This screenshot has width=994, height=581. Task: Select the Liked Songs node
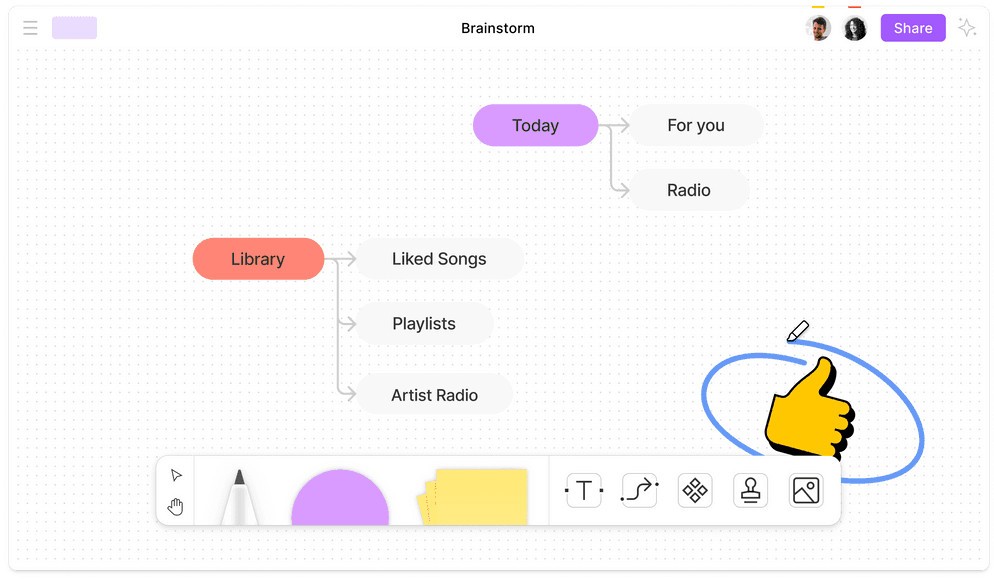(x=439, y=259)
